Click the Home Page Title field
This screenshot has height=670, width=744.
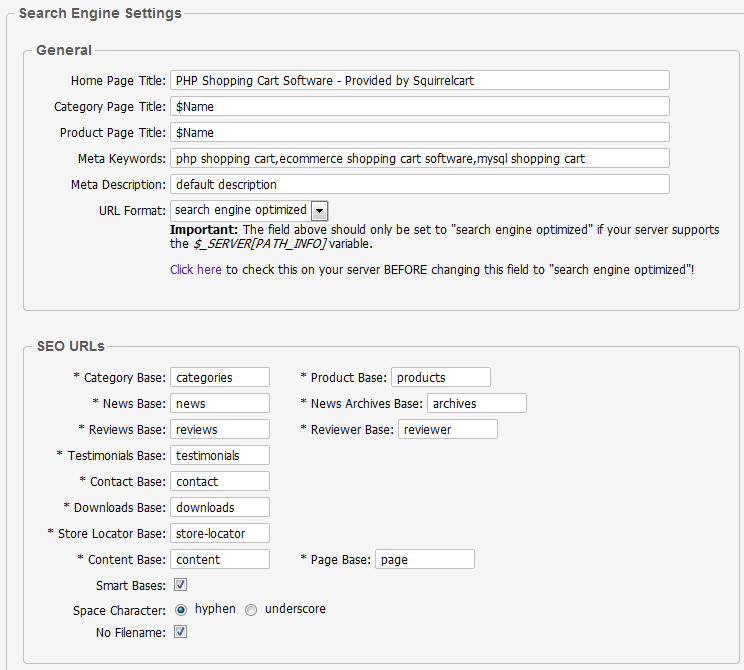419,80
